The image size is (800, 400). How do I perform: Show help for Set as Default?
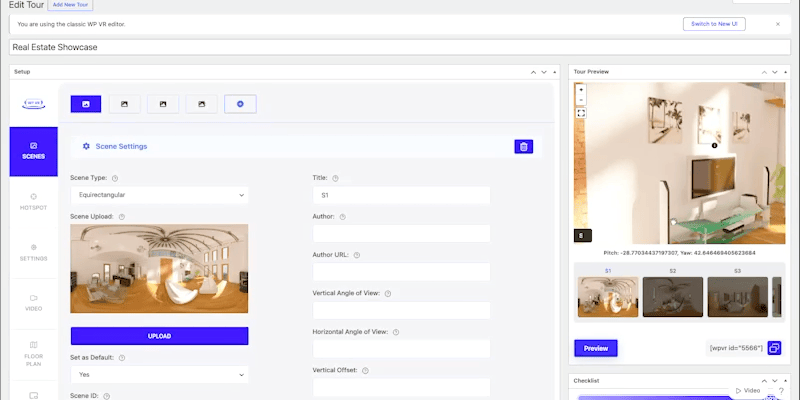[122, 358]
